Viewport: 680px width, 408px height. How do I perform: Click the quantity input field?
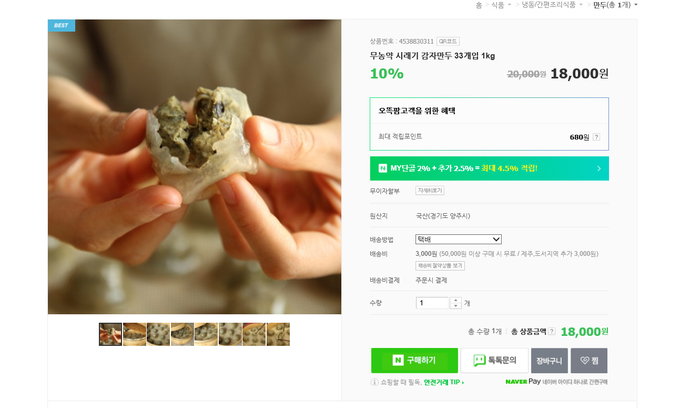[x=432, y=303]
